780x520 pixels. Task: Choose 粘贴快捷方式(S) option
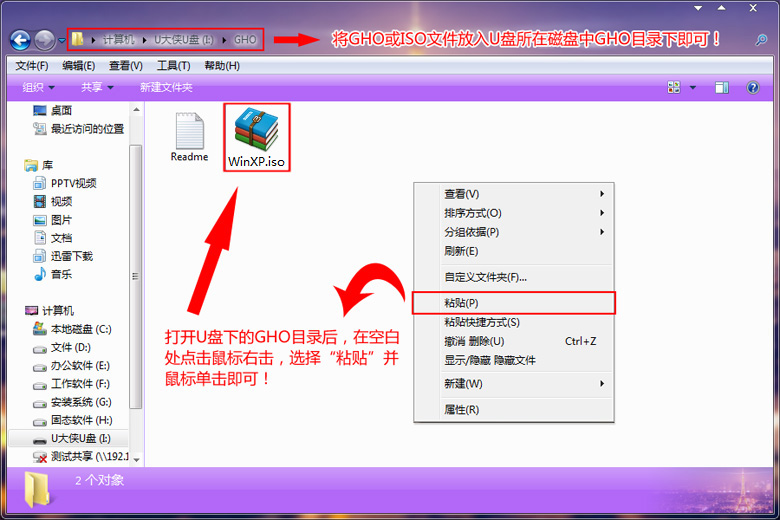pyautogui.click(x=513, y=322)
